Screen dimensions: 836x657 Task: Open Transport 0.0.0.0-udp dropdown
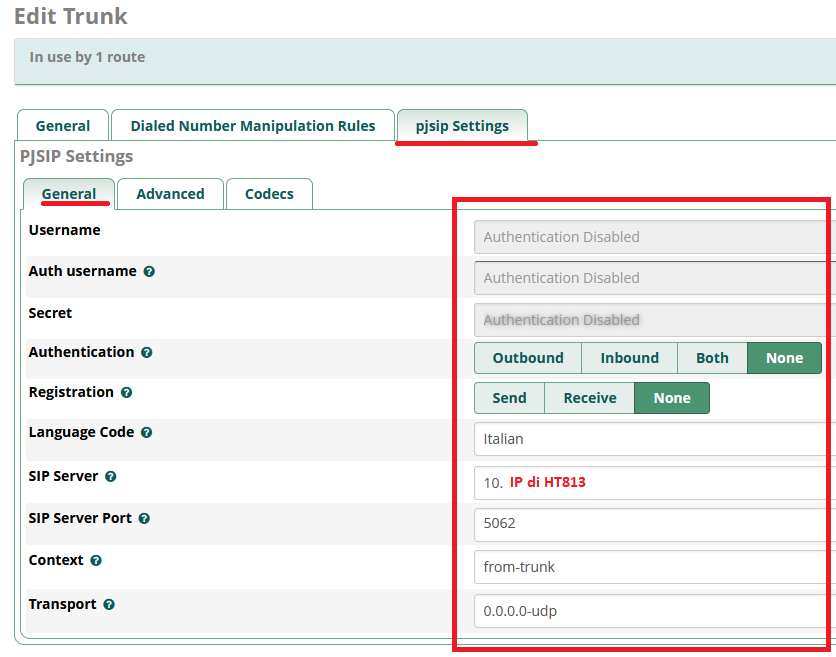[655, 611]
